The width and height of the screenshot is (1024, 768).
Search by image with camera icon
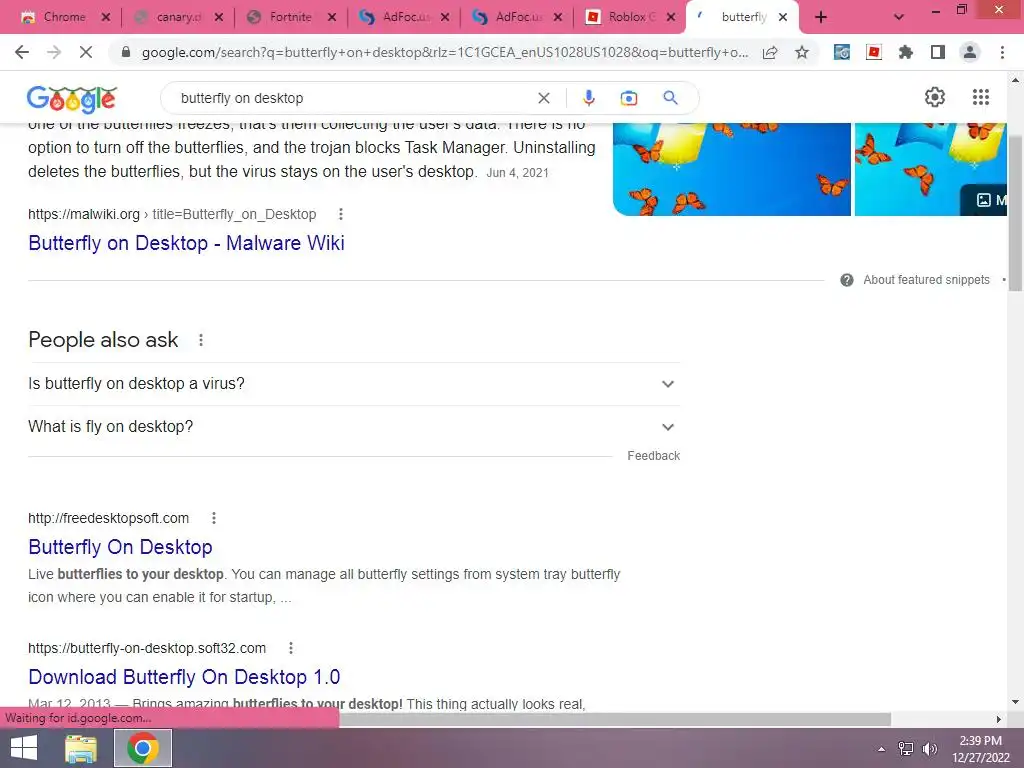(628, 98)
